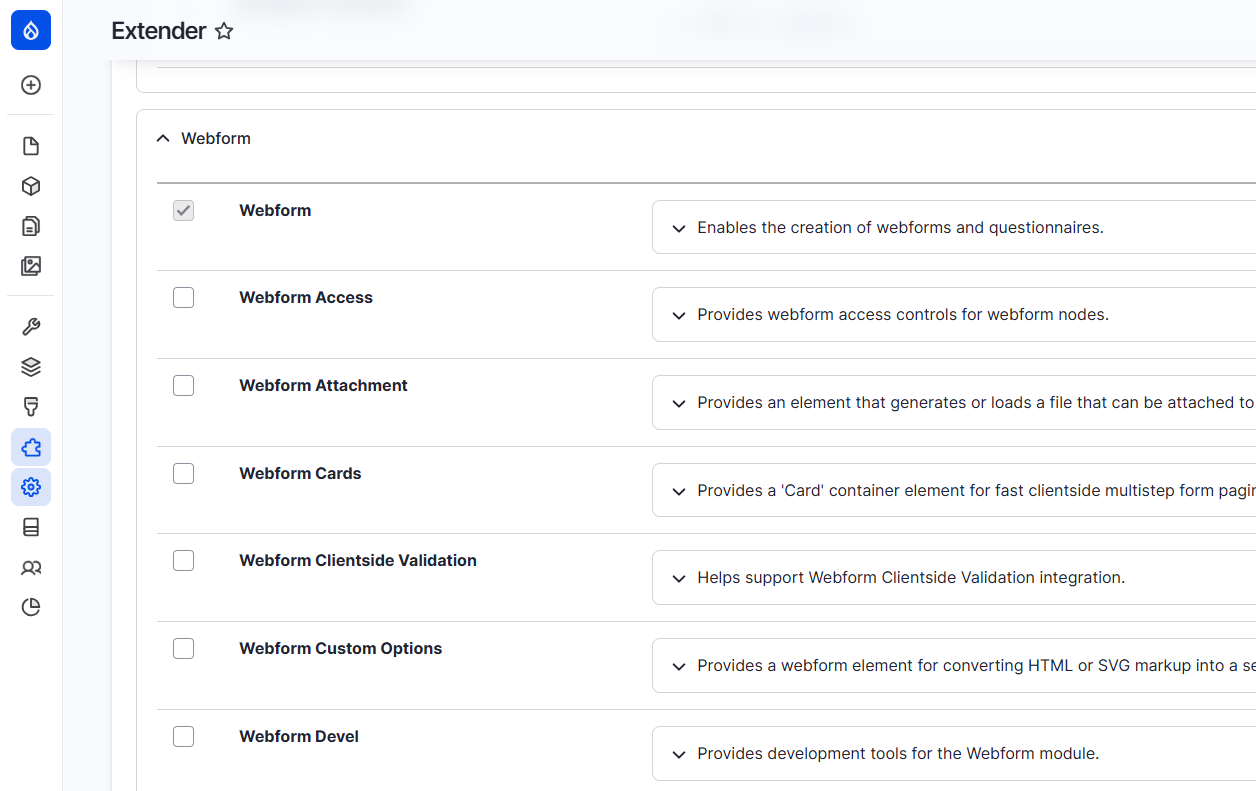The height and width of the screenshot is (791, 1256).
Task: Click the Drupal logo home icon
Action: [x=31, y=31]
